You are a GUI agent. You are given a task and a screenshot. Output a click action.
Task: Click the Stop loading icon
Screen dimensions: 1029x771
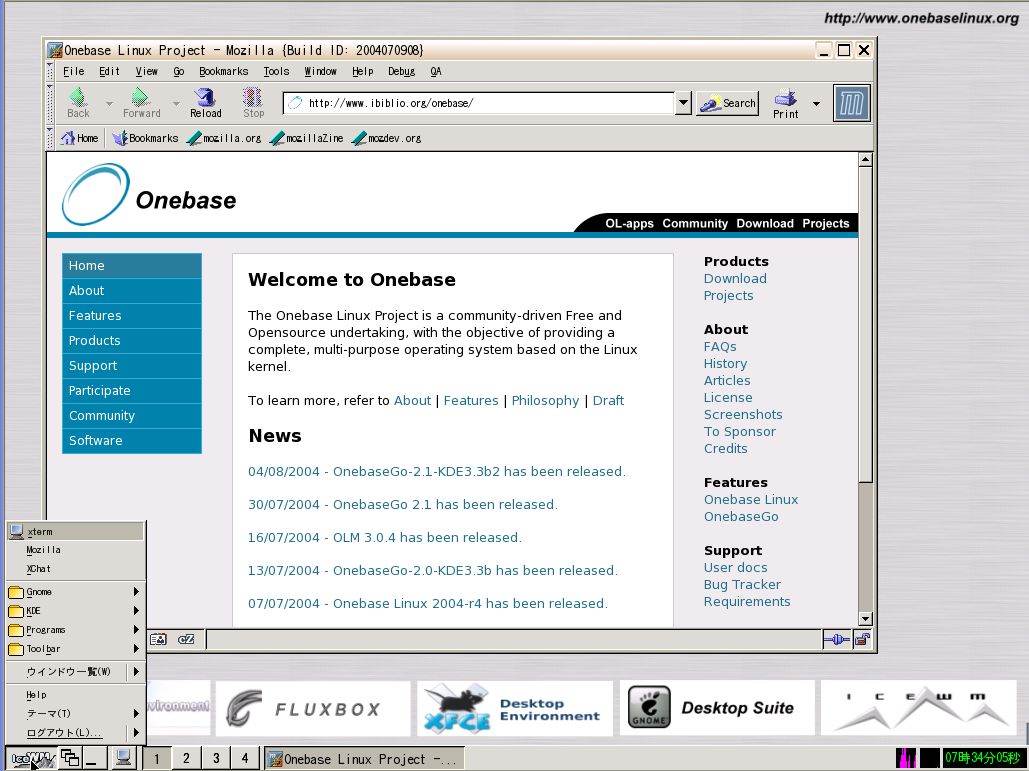[253, 97]
